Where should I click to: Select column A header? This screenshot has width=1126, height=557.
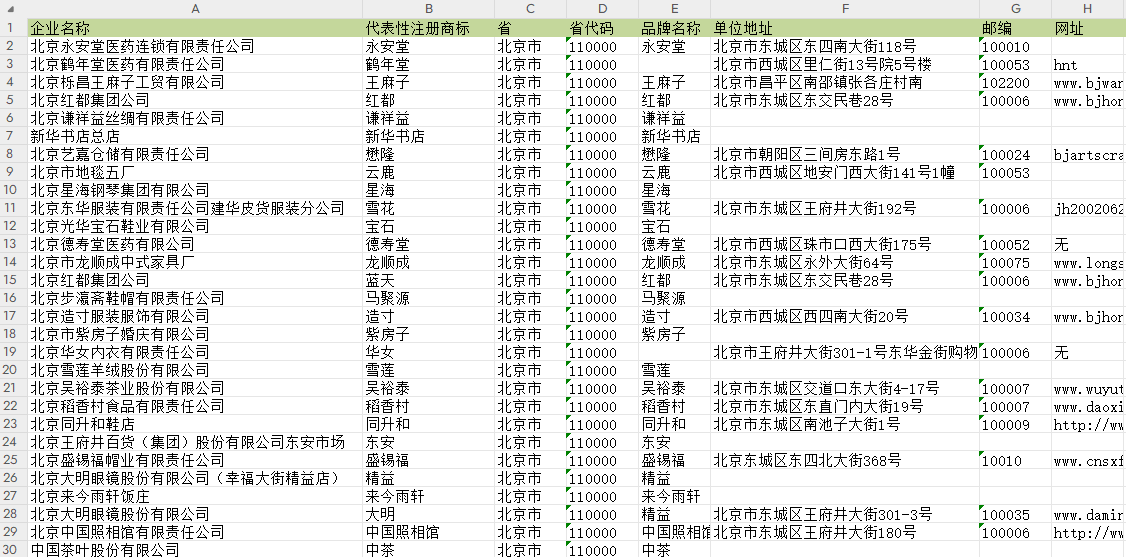tap(195, 9)
